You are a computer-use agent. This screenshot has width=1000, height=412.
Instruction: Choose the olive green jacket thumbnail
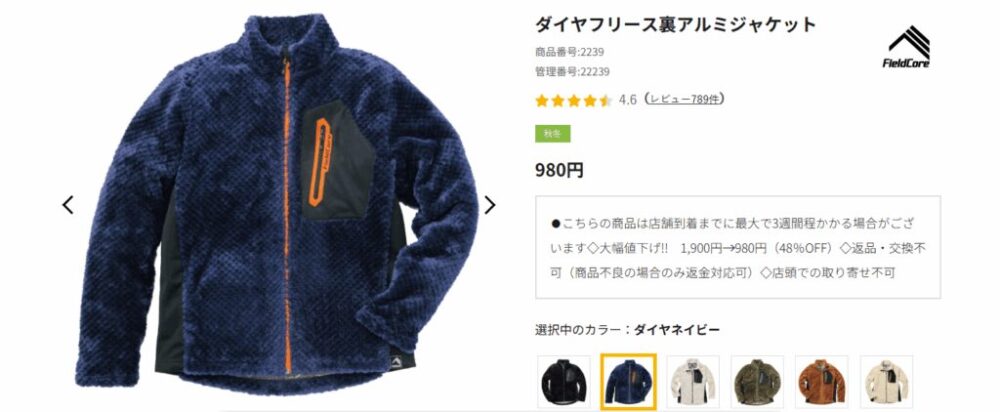[x=757, y=381]
